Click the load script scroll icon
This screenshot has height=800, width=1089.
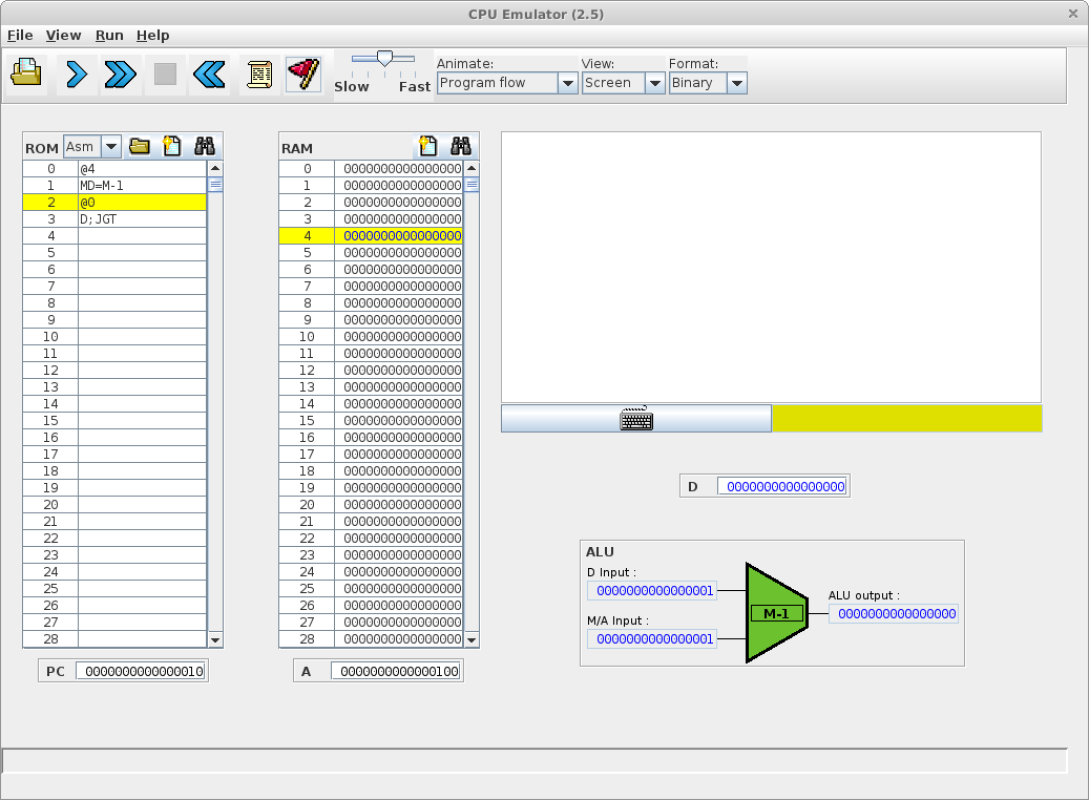tap(260, 74)
